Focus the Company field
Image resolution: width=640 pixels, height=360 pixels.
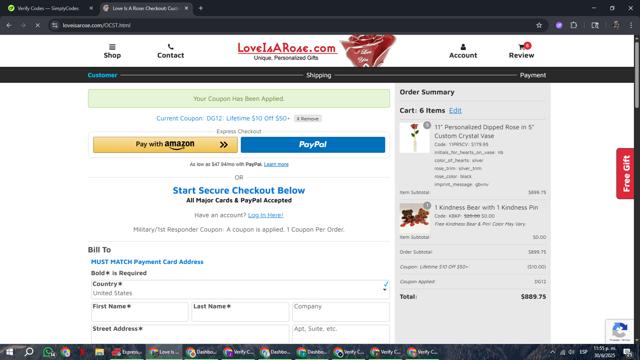tap(341, 311)
